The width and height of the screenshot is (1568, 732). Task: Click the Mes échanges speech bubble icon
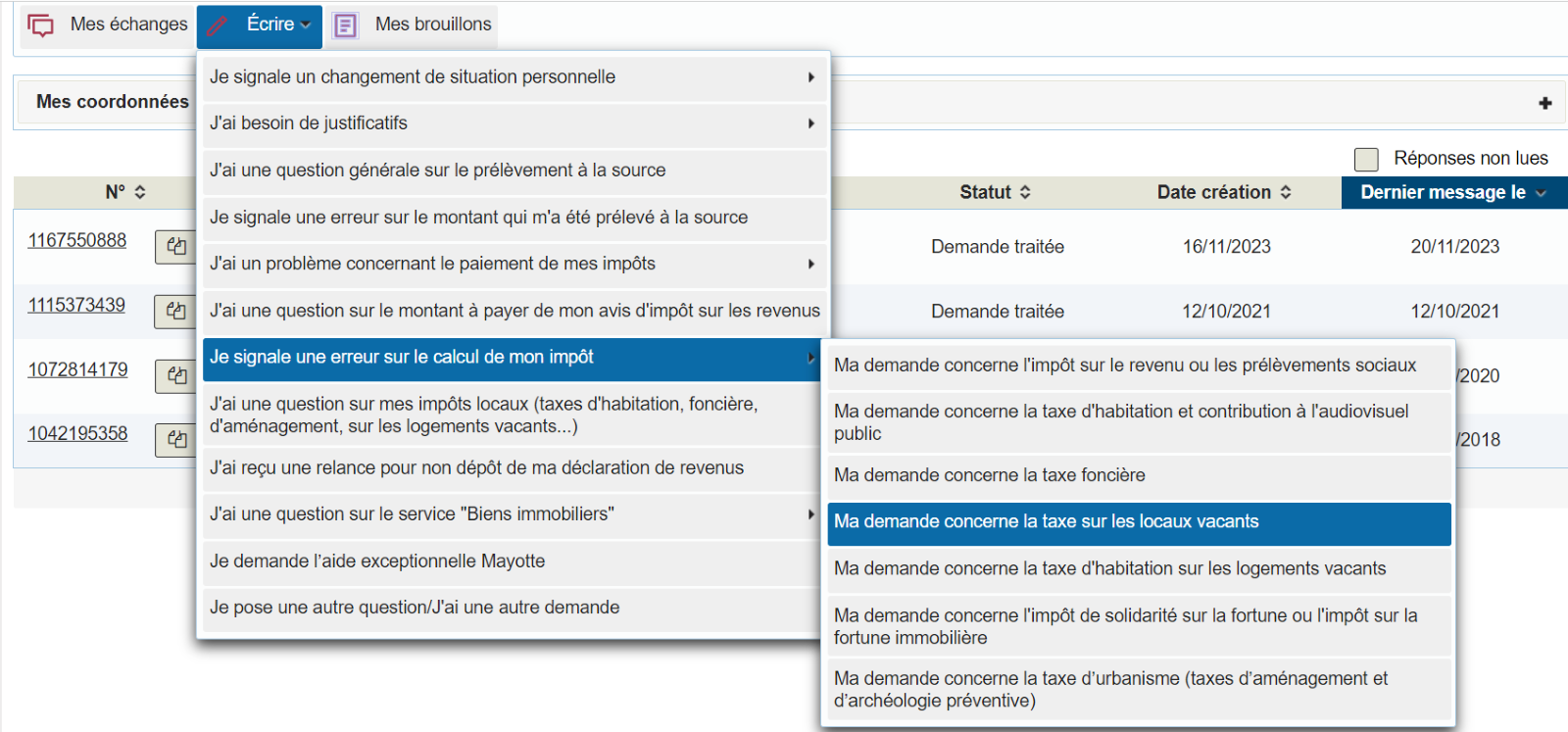[40, 25]
